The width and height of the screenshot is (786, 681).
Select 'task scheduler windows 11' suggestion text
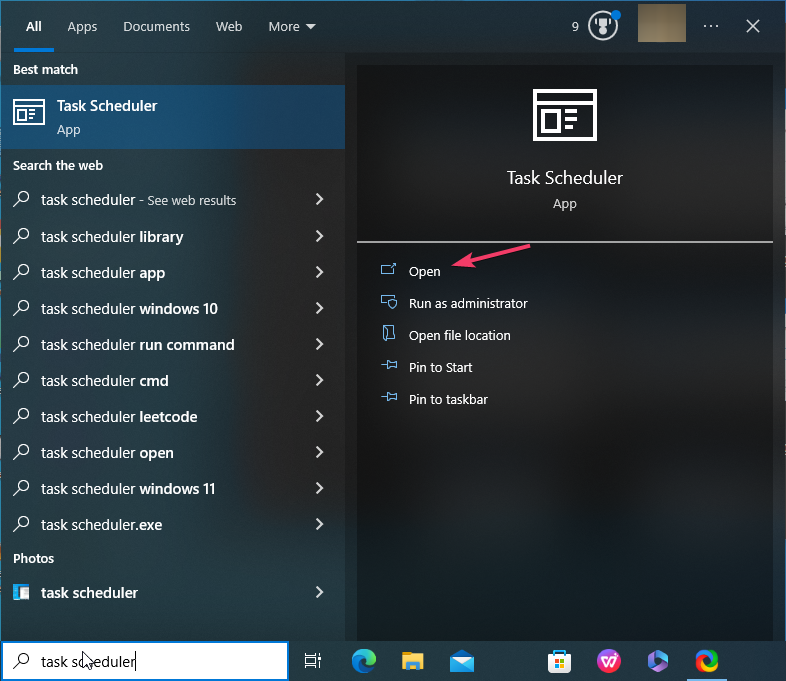pyautogui.click(x=128, y=489)
